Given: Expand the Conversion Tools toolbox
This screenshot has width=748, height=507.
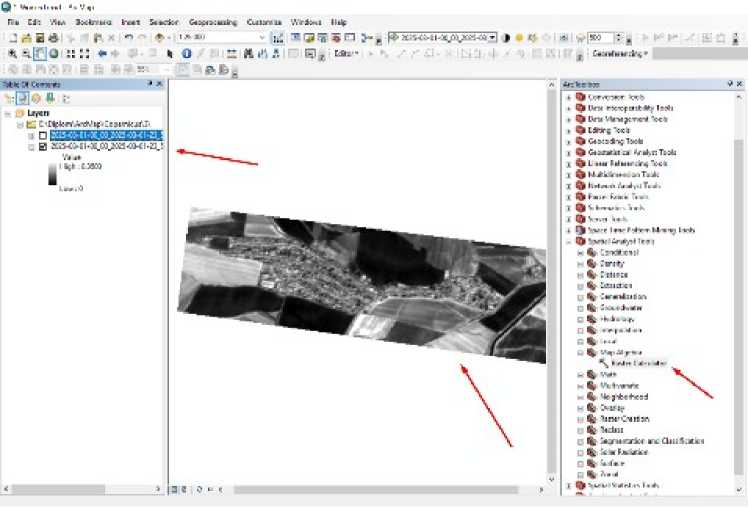Looking at the screenshot, I should [x=568, y=96].
